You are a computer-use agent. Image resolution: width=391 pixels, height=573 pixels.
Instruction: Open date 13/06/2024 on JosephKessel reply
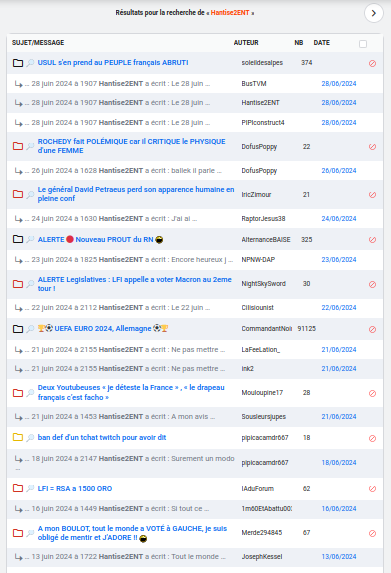pos(339,557)
